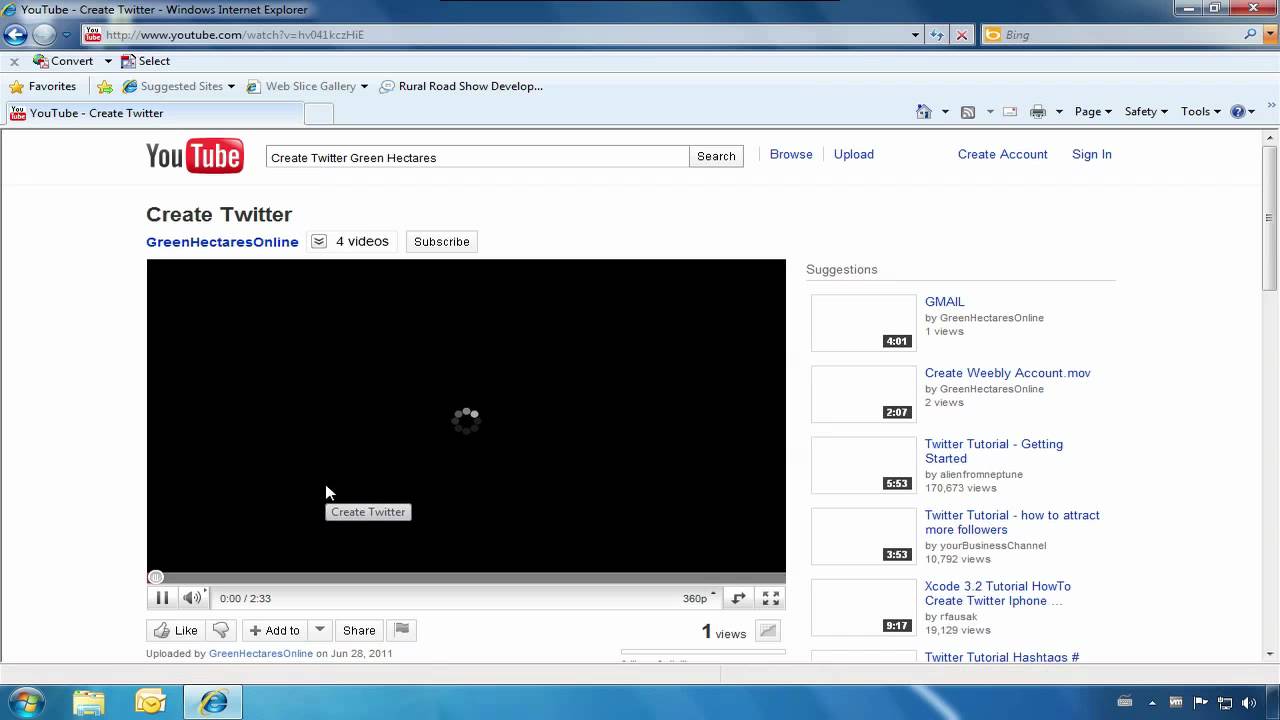Click the YouTube Search button
The width and height of the screenshot is (1280, 720).
tap(716, 156)
